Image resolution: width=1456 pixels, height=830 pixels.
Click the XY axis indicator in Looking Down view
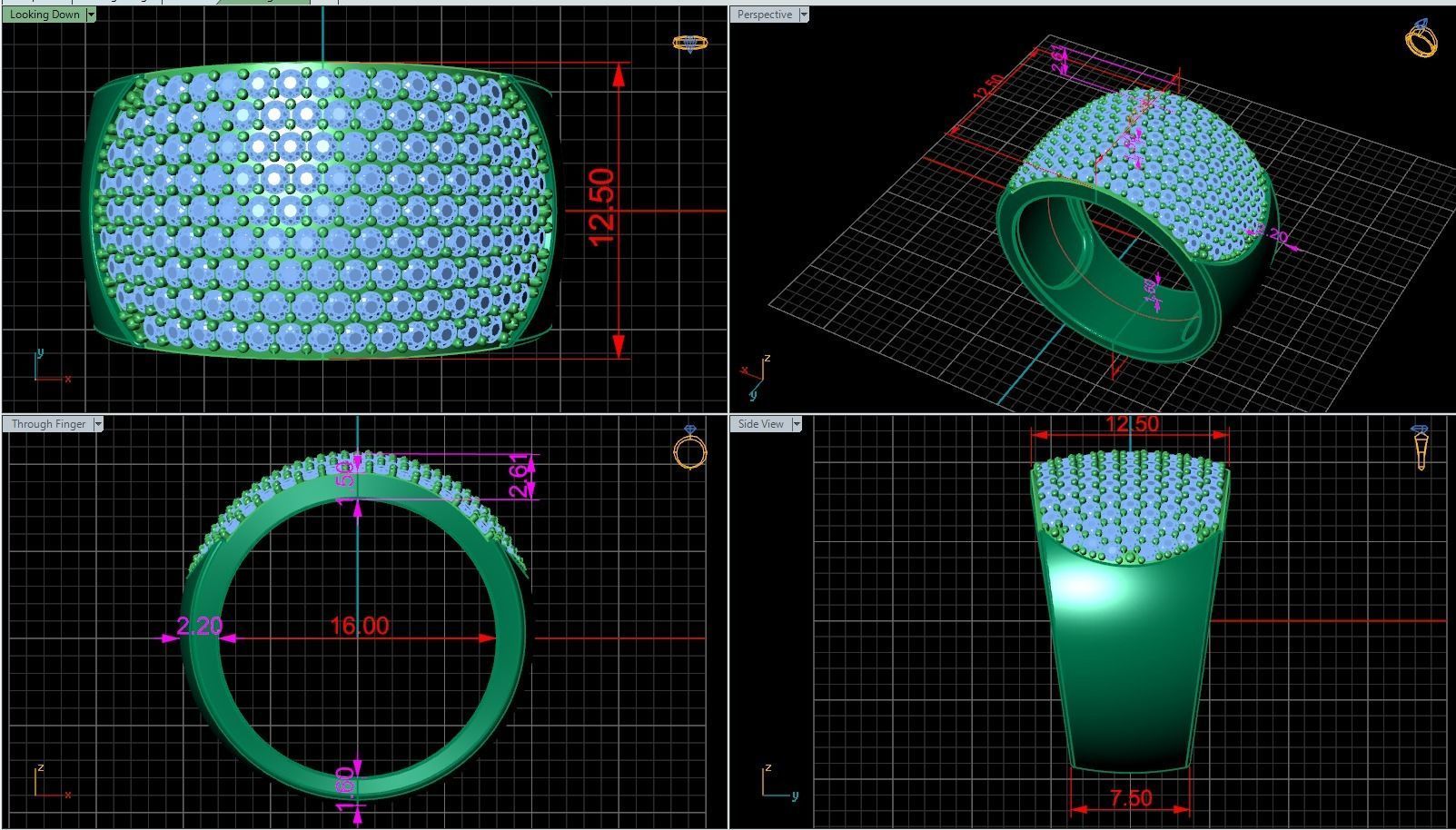52,367
